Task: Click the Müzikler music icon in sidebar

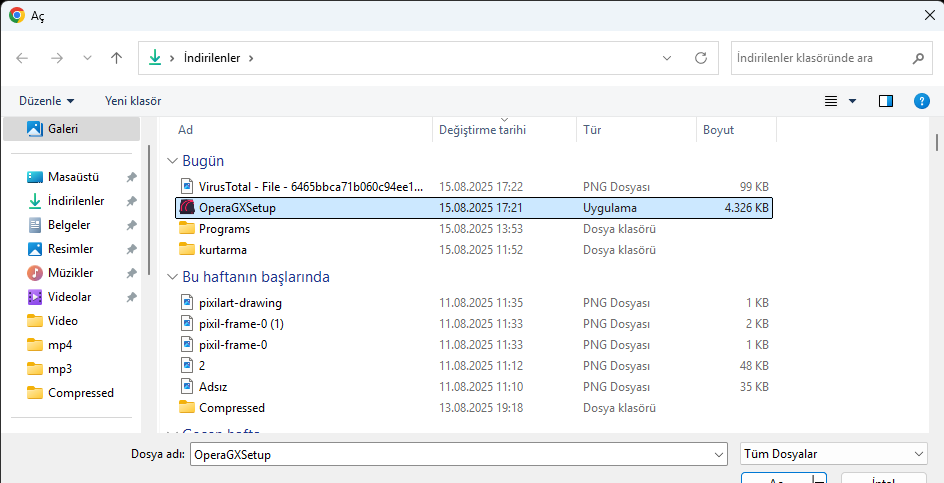Action: 35,273
